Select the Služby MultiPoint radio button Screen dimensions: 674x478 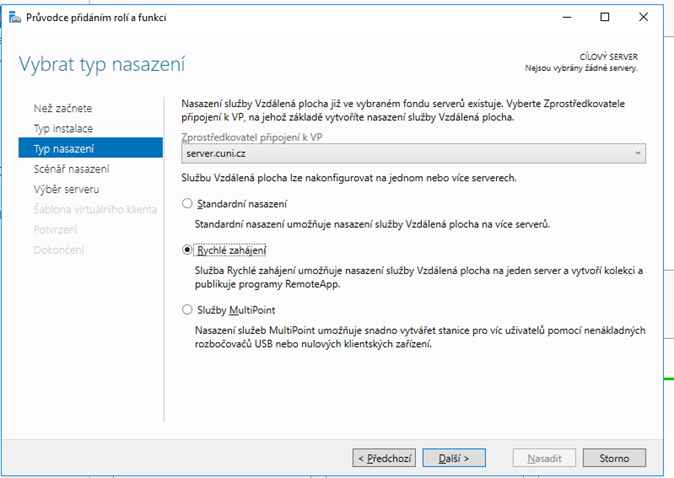click(x=186, y=310)
